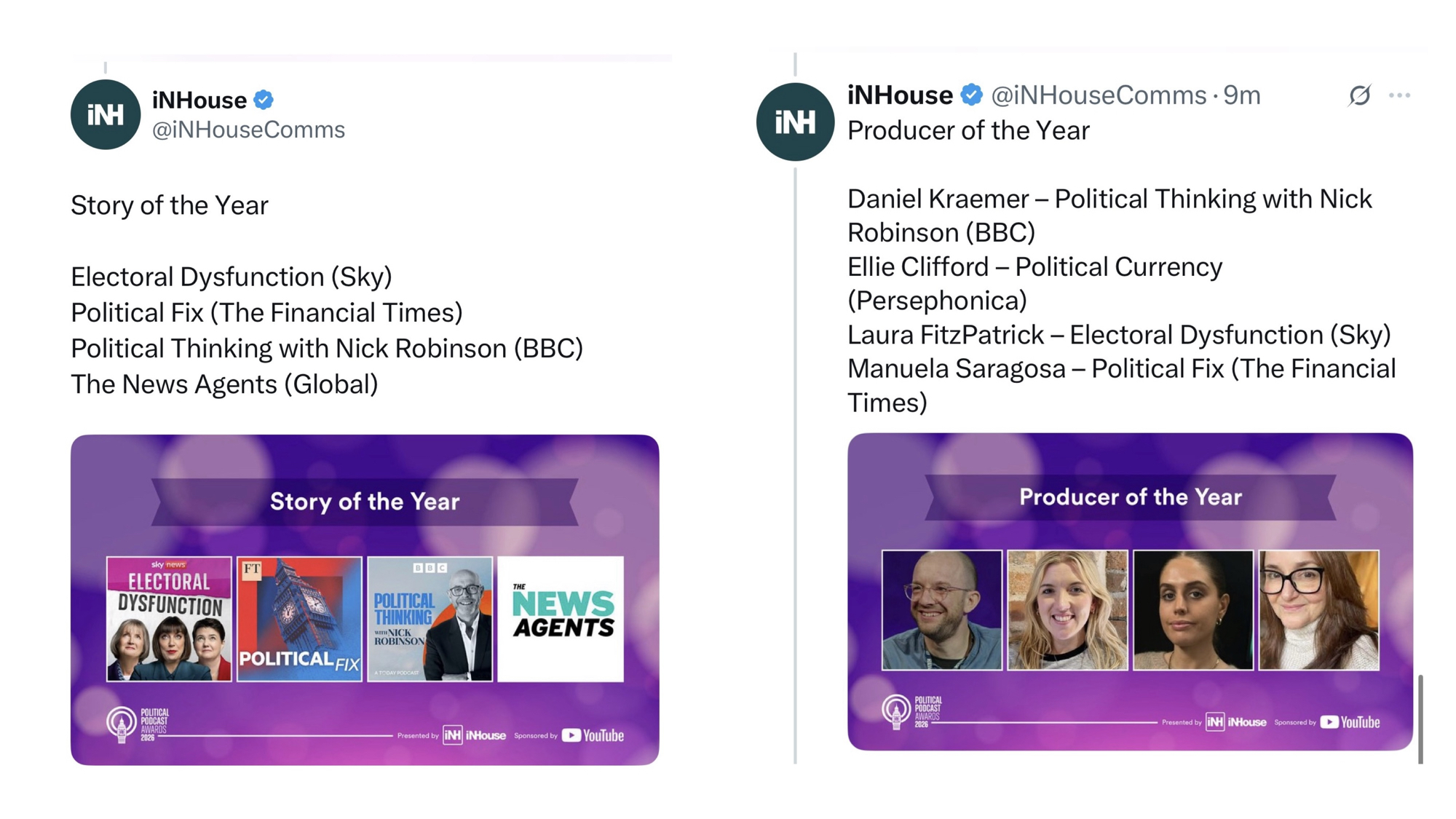Open the Electoral Dysfunction podcast cover
This screenshot has width=1456, height=819.
pyautogui.click(x=169, y=619)
